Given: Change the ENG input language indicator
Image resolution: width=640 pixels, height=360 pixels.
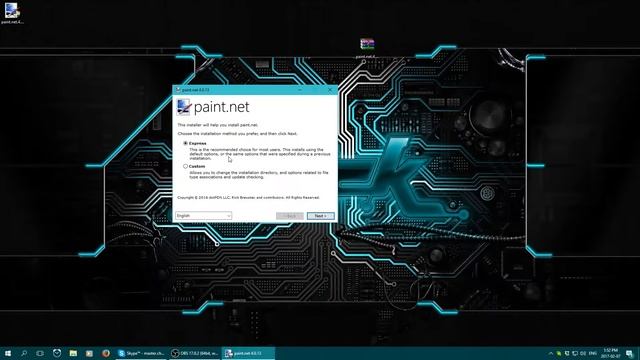Looking at the screenshot, I should [593, 353].
